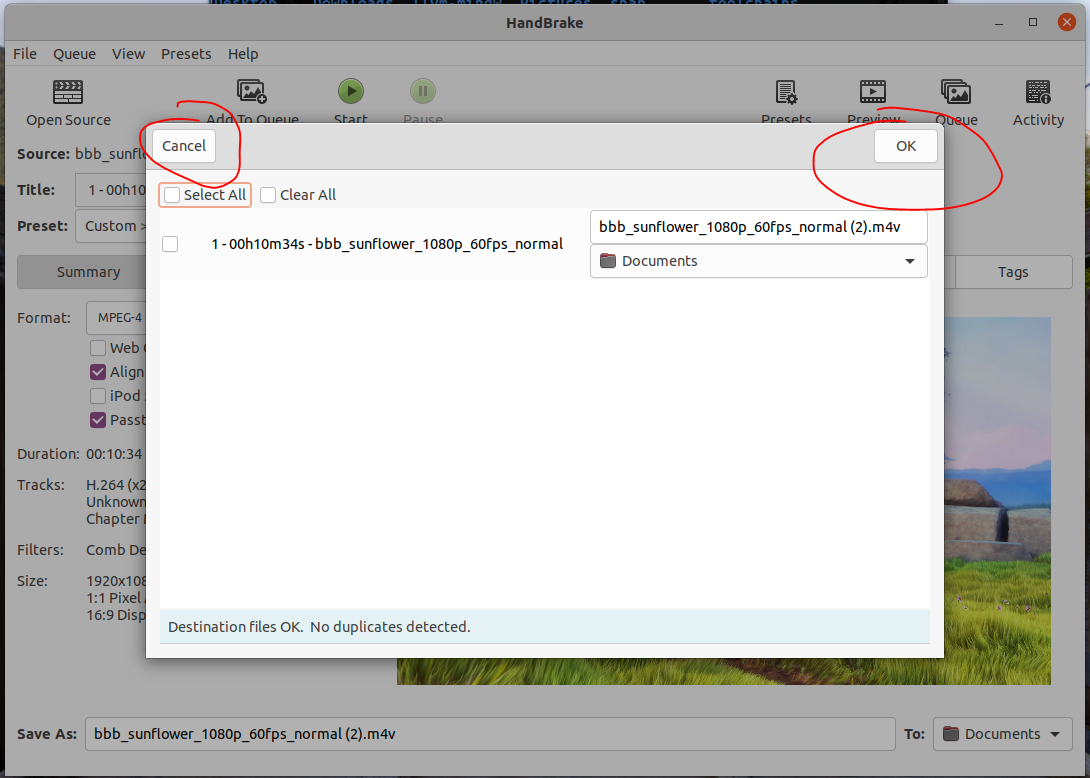Click the Duration value 00:10:34
The height and width of the screenshot is (778, 1090).
114,454
